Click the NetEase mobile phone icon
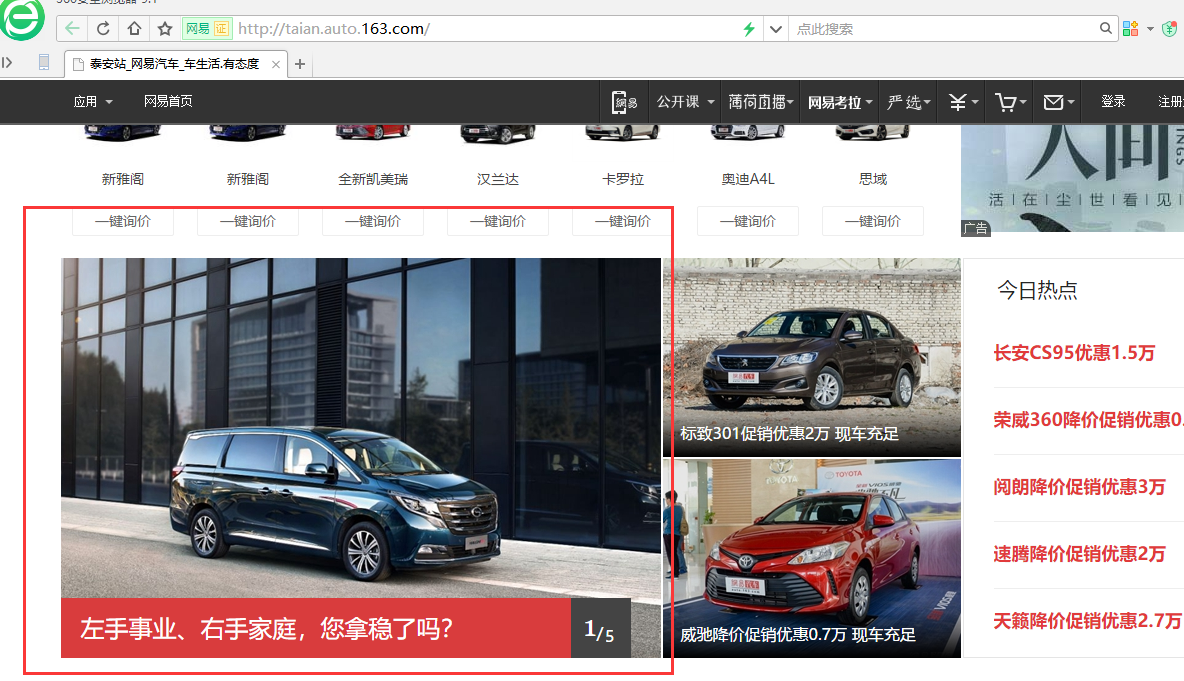 click(624, 102)
